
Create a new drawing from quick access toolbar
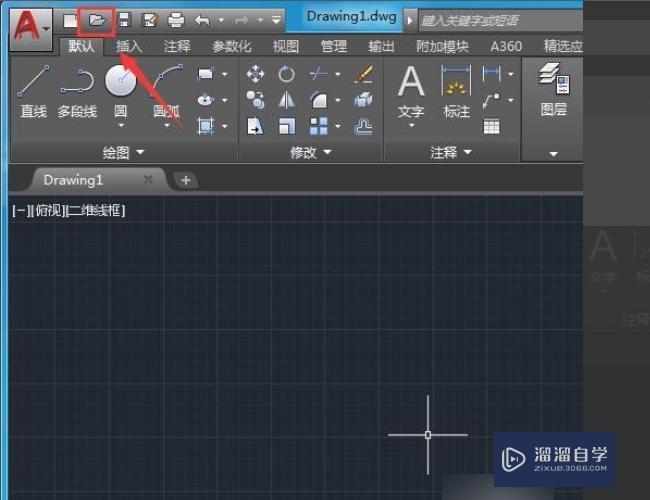(x=70, y=20)
